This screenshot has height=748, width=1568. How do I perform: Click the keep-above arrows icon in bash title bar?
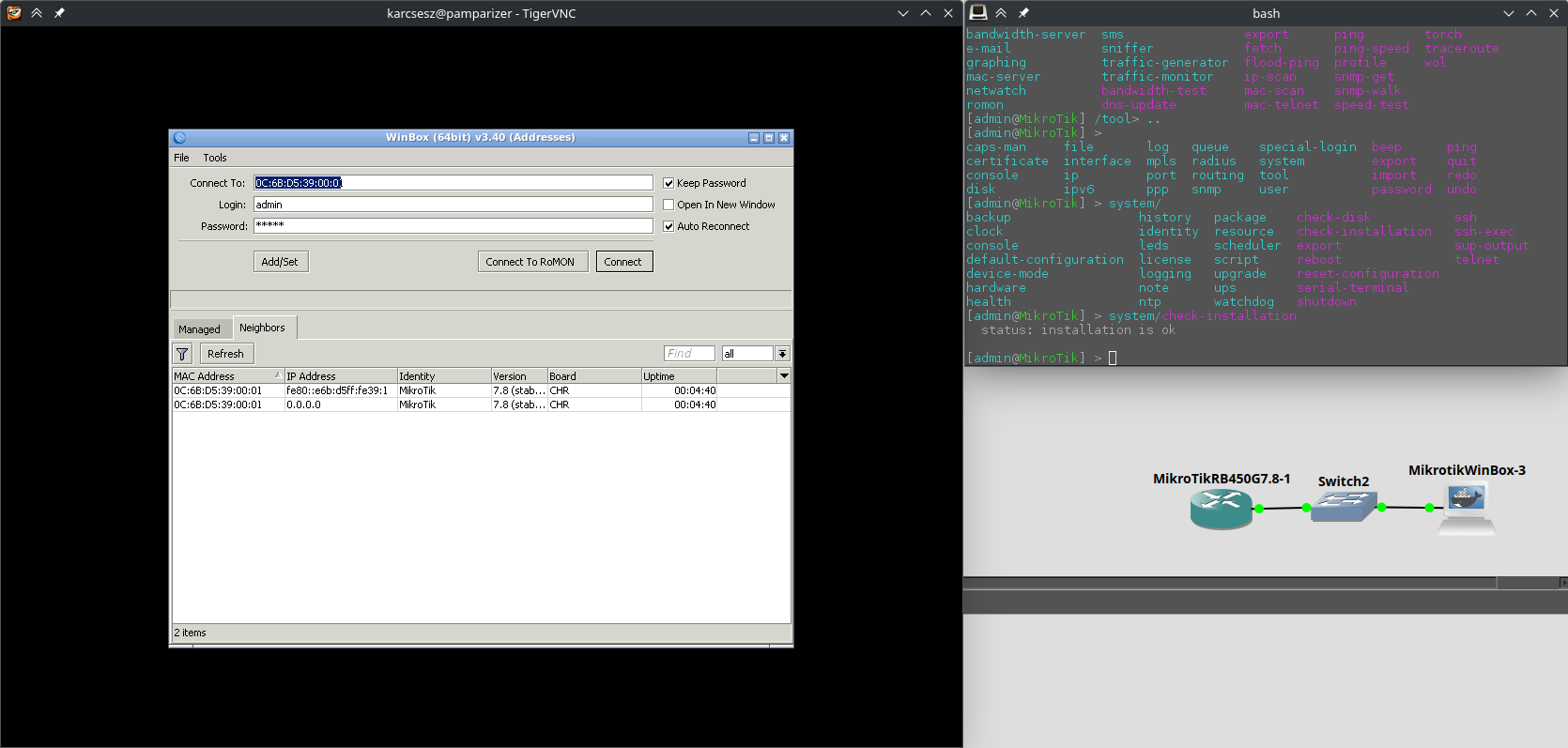tap(1001, 13)
